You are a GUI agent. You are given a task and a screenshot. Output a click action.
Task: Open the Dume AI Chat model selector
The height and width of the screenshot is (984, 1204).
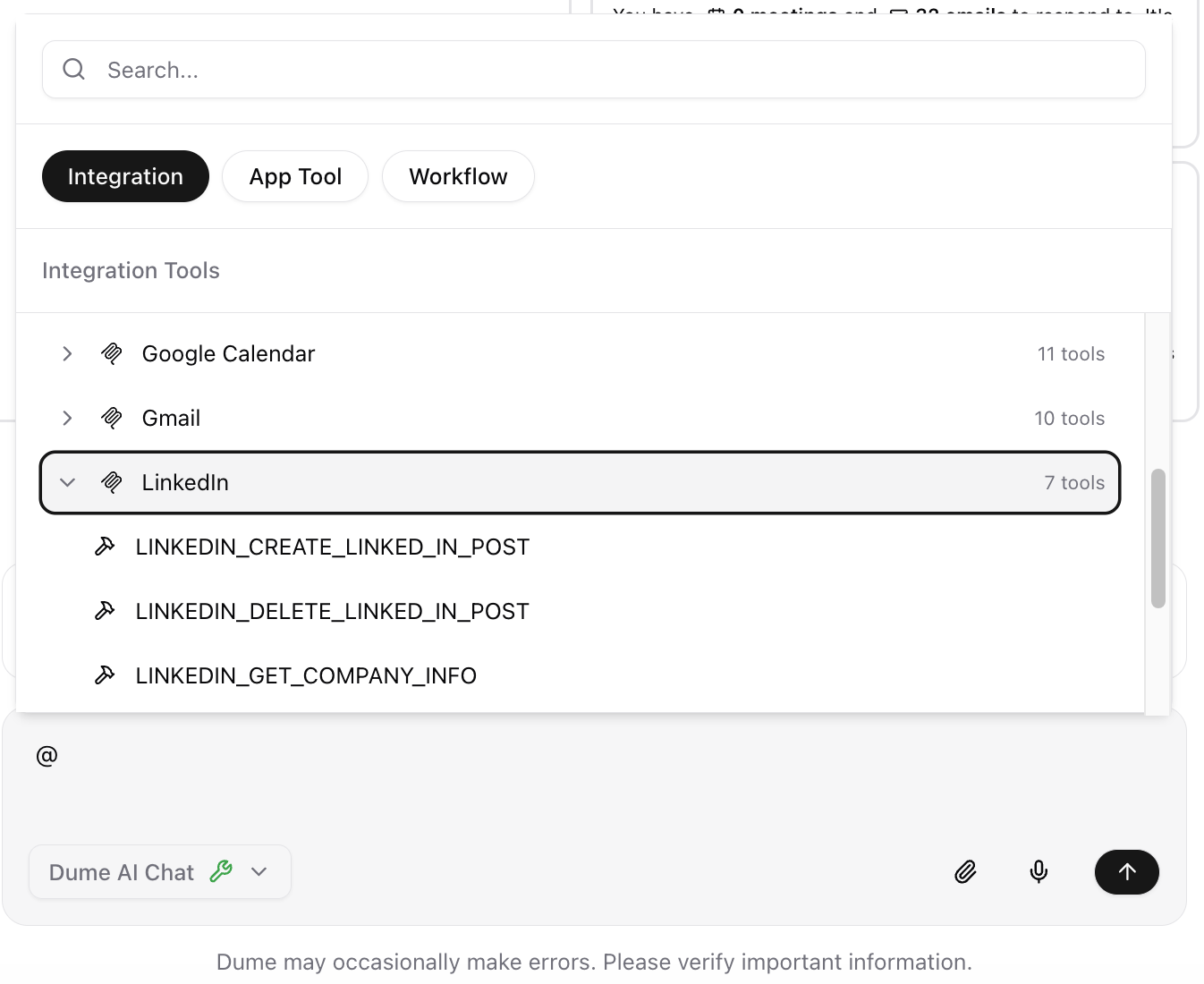[x=259, y=871]
